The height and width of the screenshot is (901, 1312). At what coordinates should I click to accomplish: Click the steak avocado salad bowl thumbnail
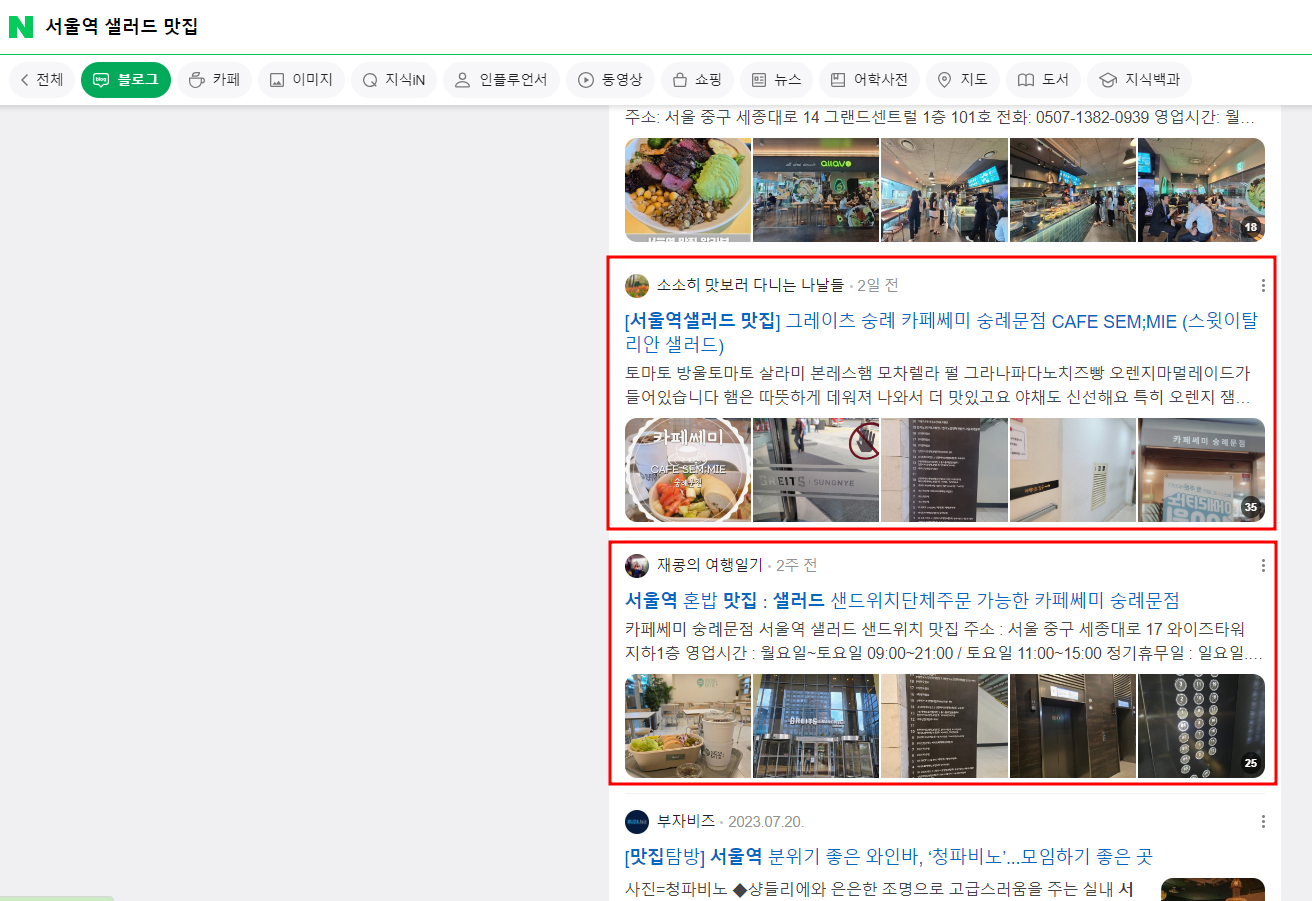click(688, 190)
